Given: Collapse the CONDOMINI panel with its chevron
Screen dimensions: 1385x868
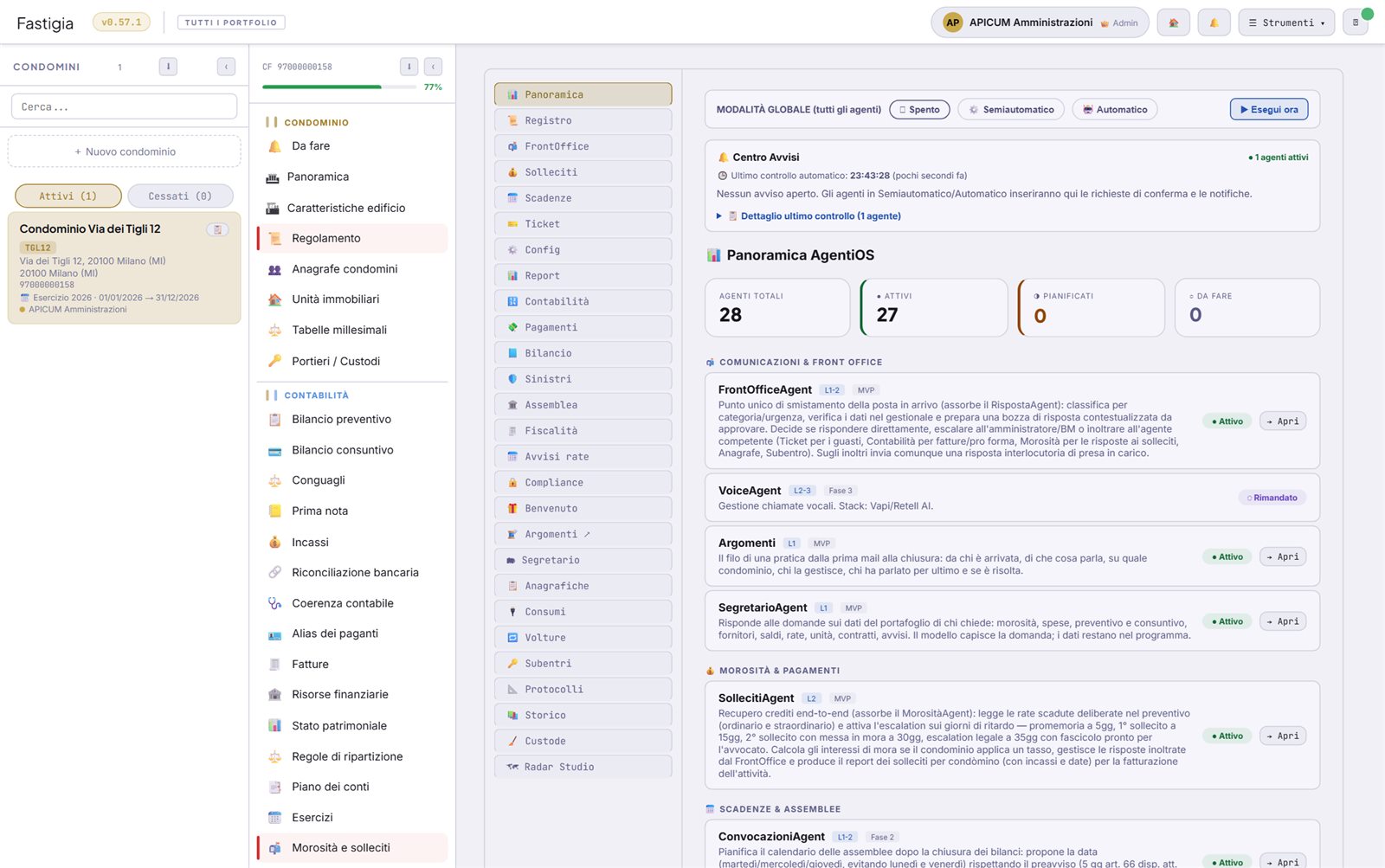Looking at the screenshot, I should [x=226, y=67].
